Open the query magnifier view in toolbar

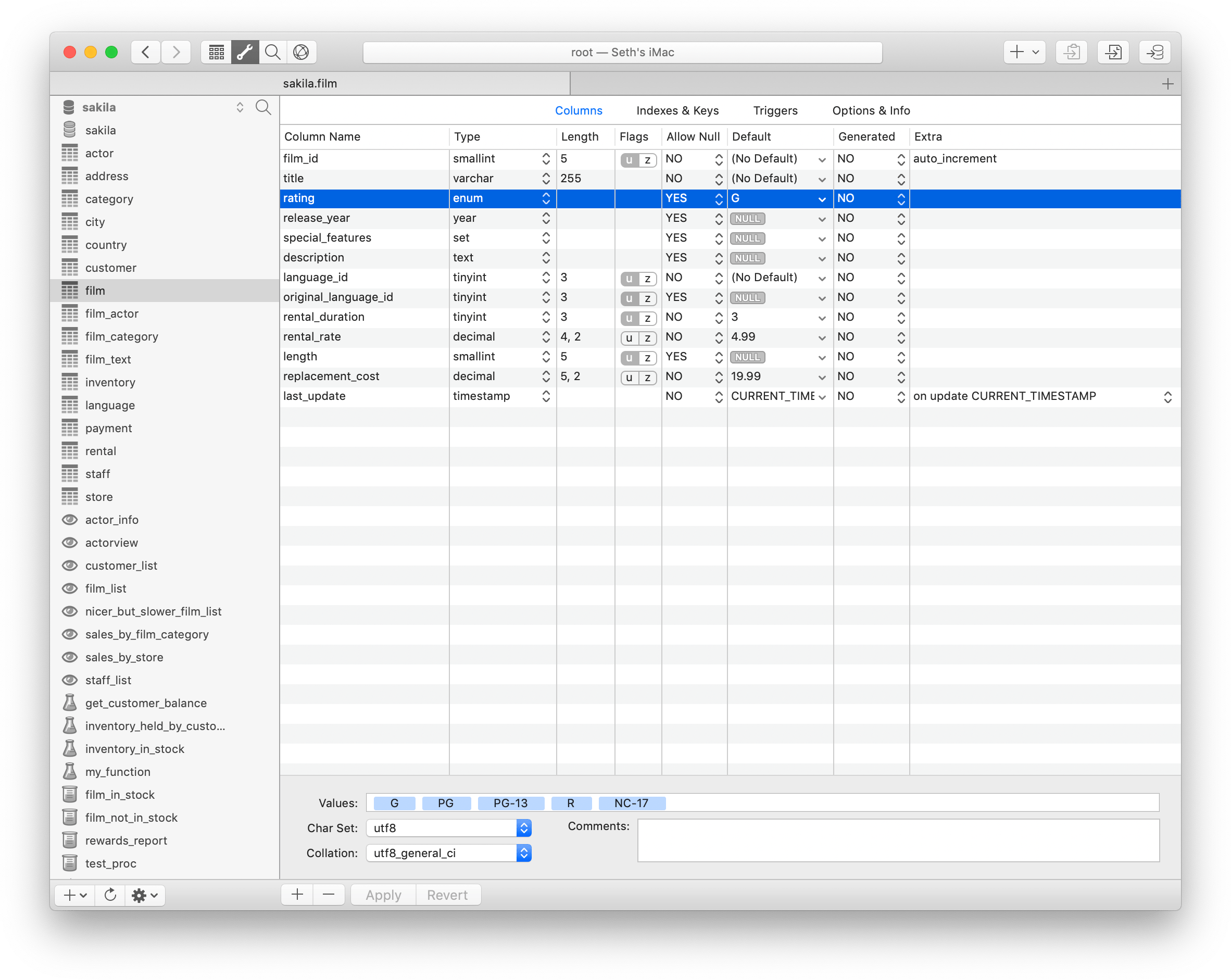273,52
